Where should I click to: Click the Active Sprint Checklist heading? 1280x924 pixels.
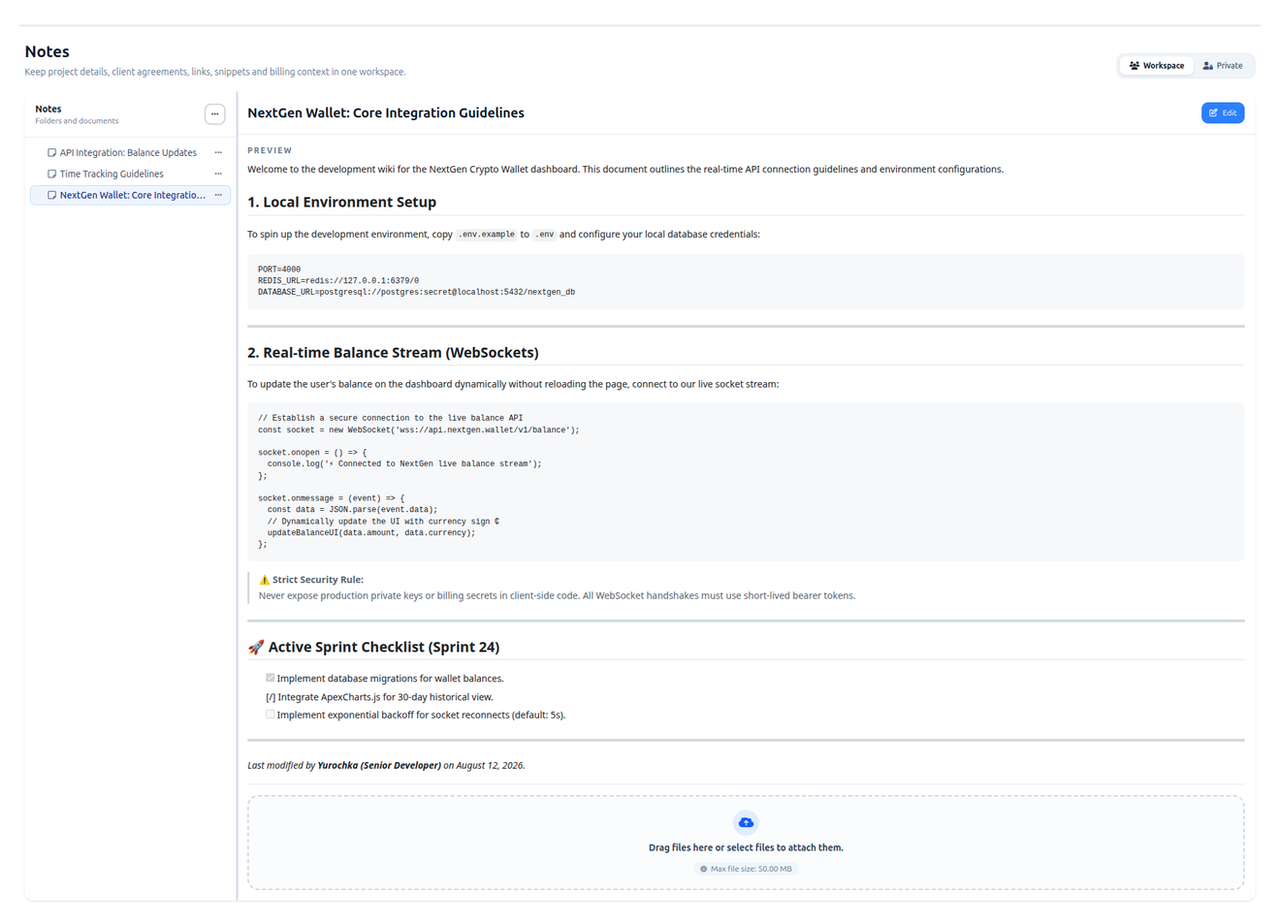[x=373, y=647]
